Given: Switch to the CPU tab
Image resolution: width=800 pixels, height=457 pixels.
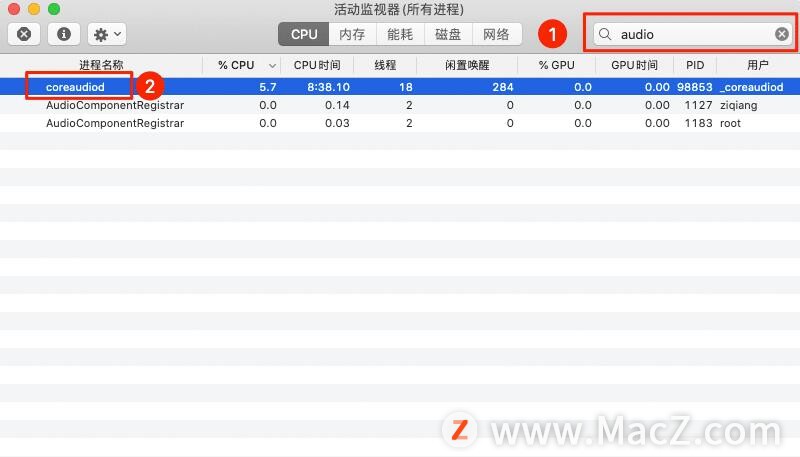Looking at the screenshot, I should click(x=304, y=34).
